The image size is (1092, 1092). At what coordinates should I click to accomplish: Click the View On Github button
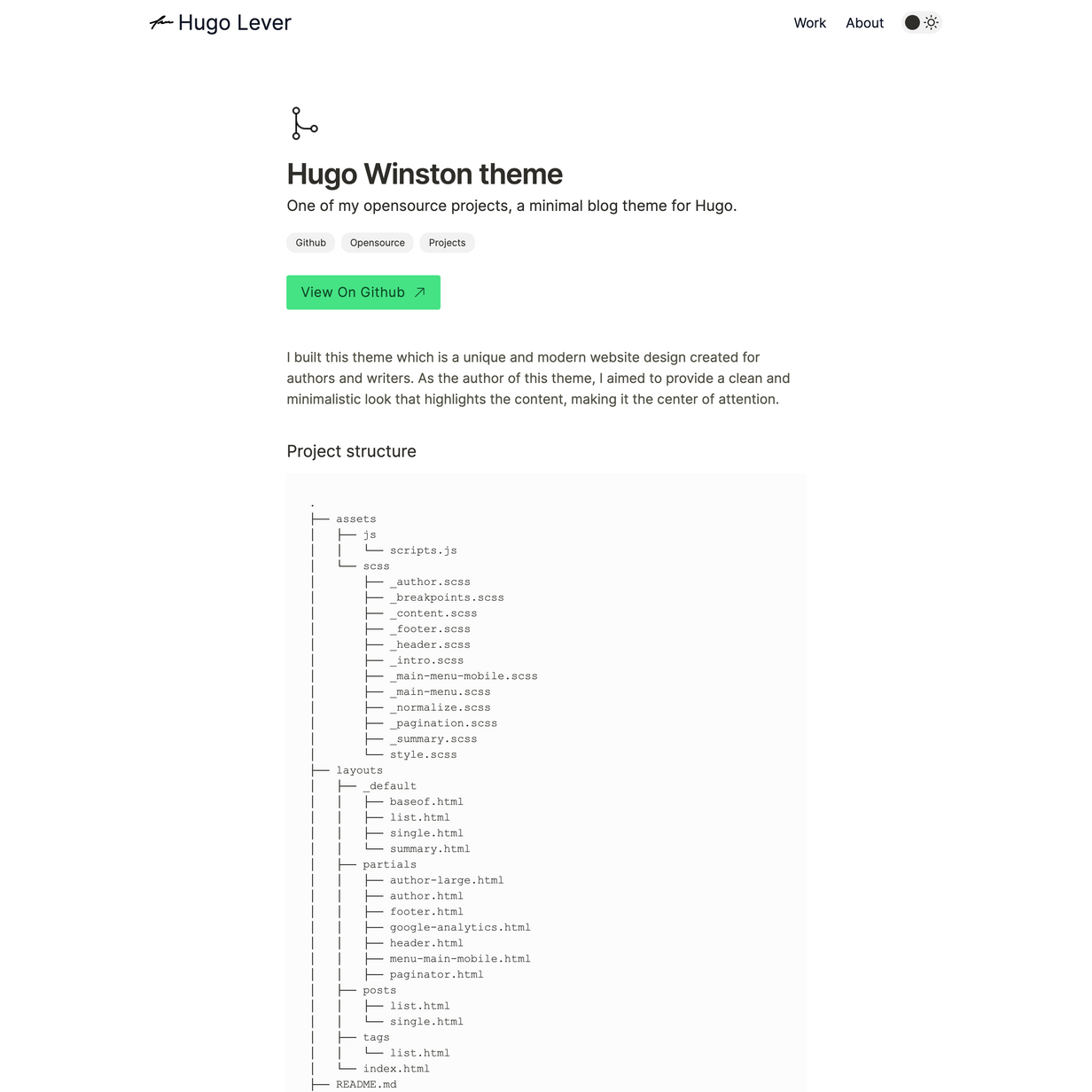(x=363, y=292)
